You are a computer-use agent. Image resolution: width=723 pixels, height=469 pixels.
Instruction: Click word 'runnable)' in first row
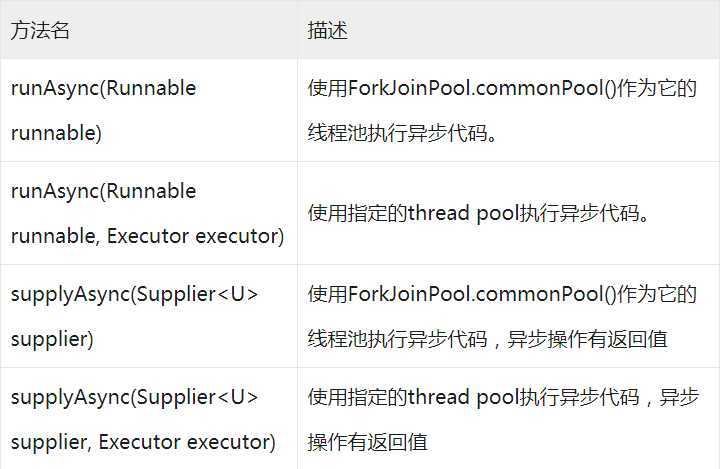click(x=56, y=133)
